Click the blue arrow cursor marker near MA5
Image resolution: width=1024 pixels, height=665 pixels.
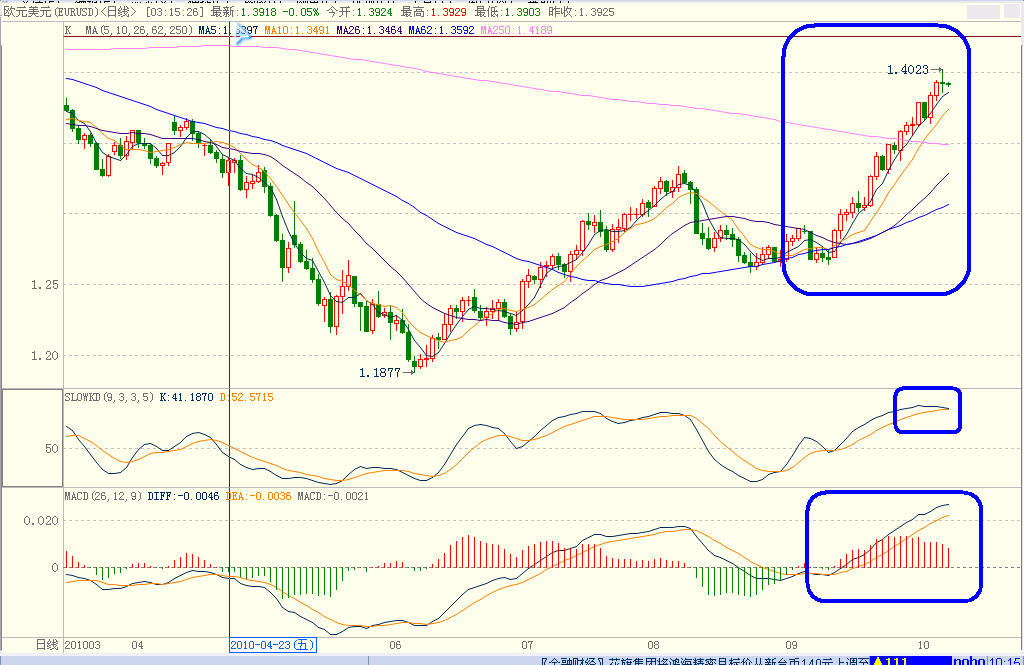tap(243, 34)
